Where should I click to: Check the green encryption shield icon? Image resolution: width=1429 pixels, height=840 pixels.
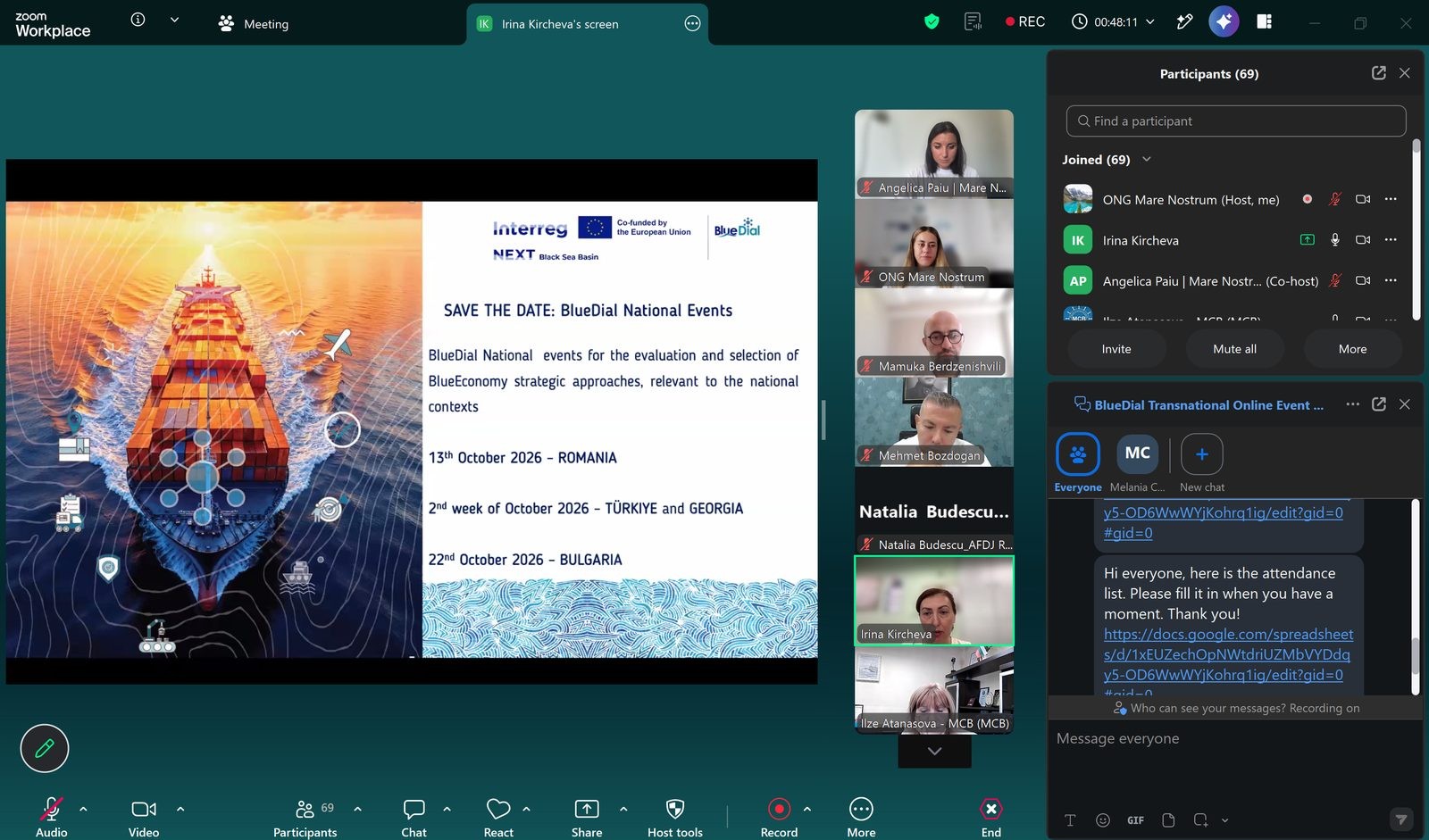pyautogui.click(x=932, y=21)
